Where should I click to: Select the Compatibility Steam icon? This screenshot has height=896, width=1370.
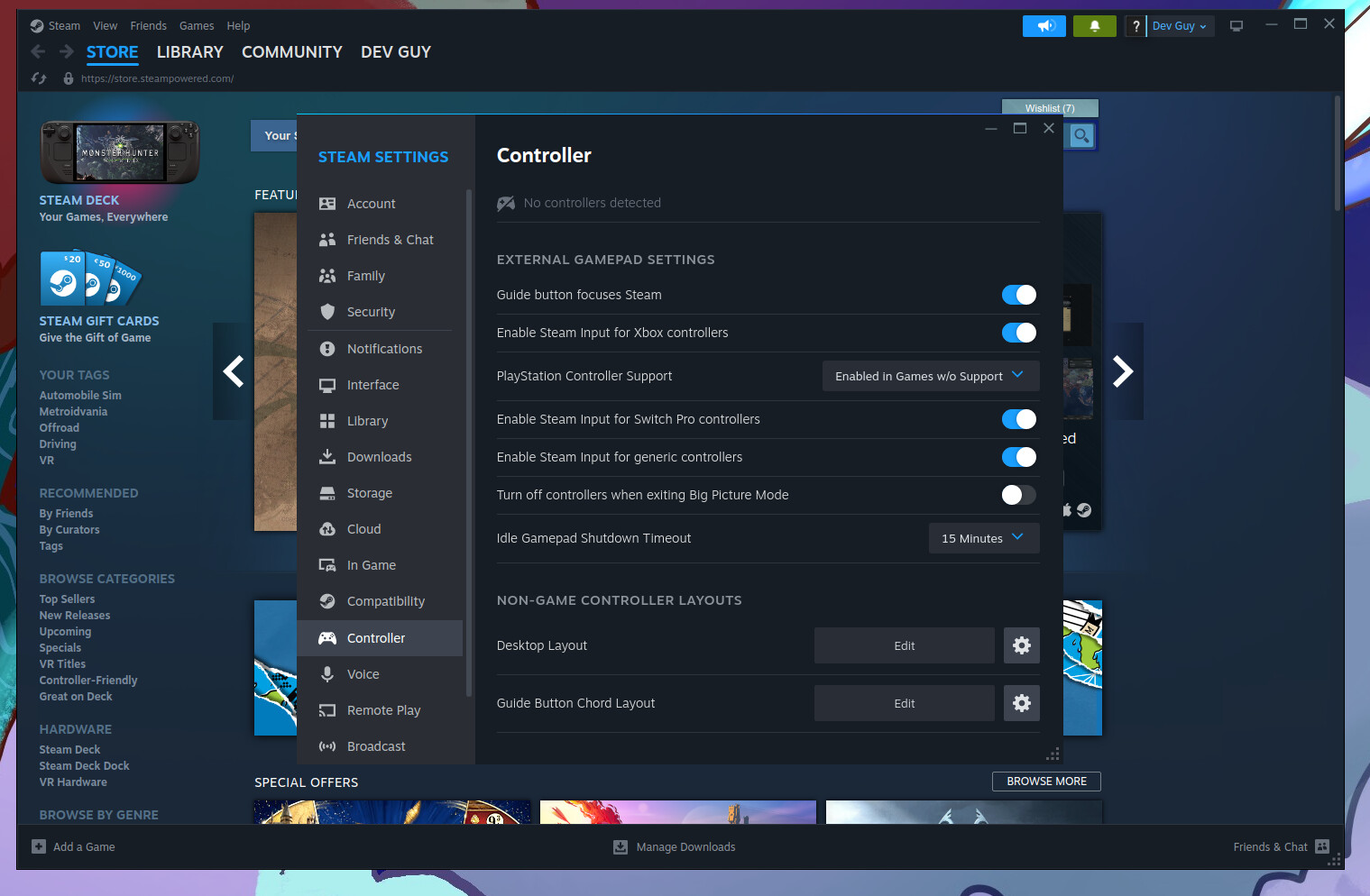pos(327,601)
